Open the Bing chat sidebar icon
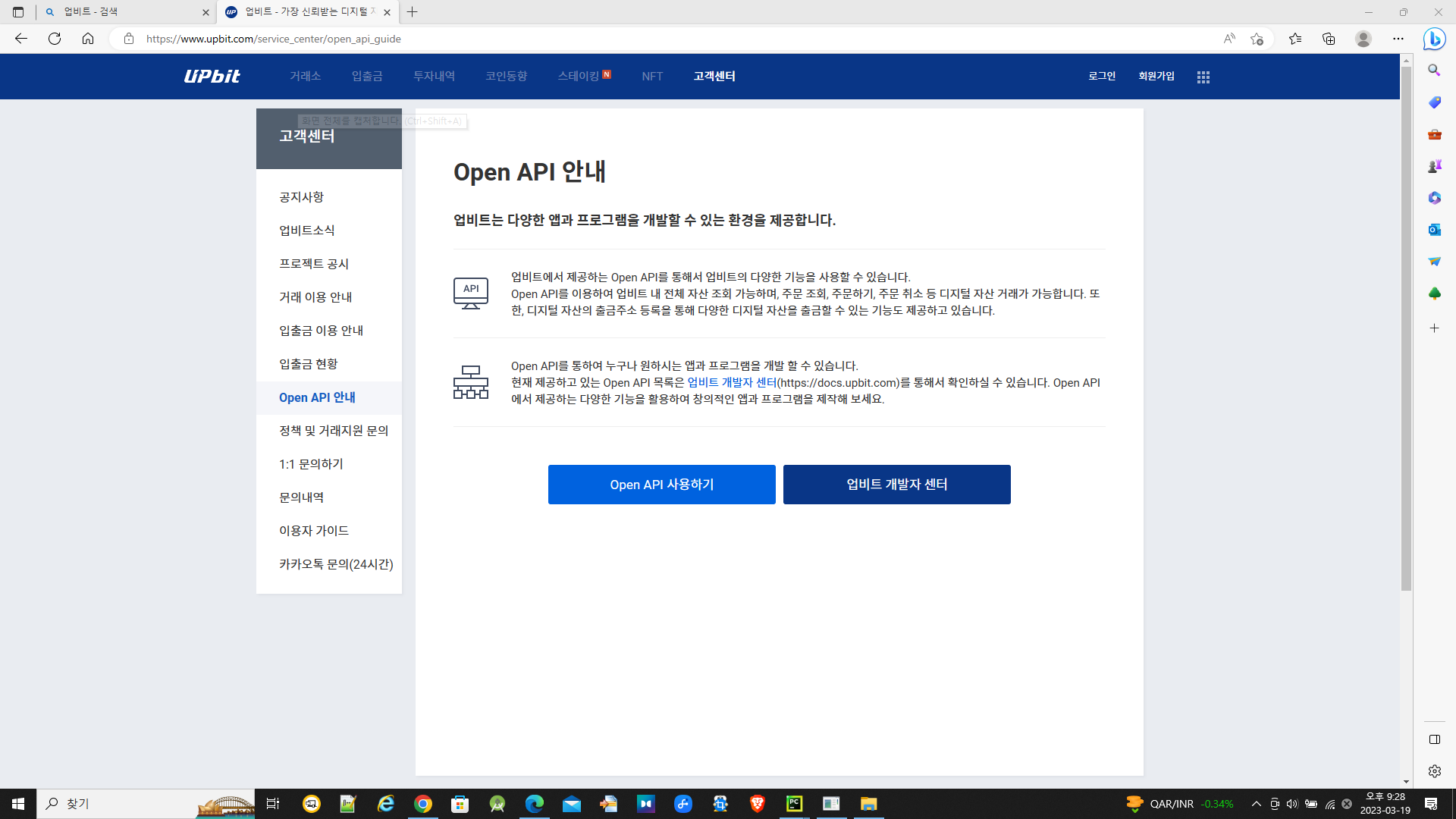This screenshot has height=819, width=1456. pos(1434,39)
